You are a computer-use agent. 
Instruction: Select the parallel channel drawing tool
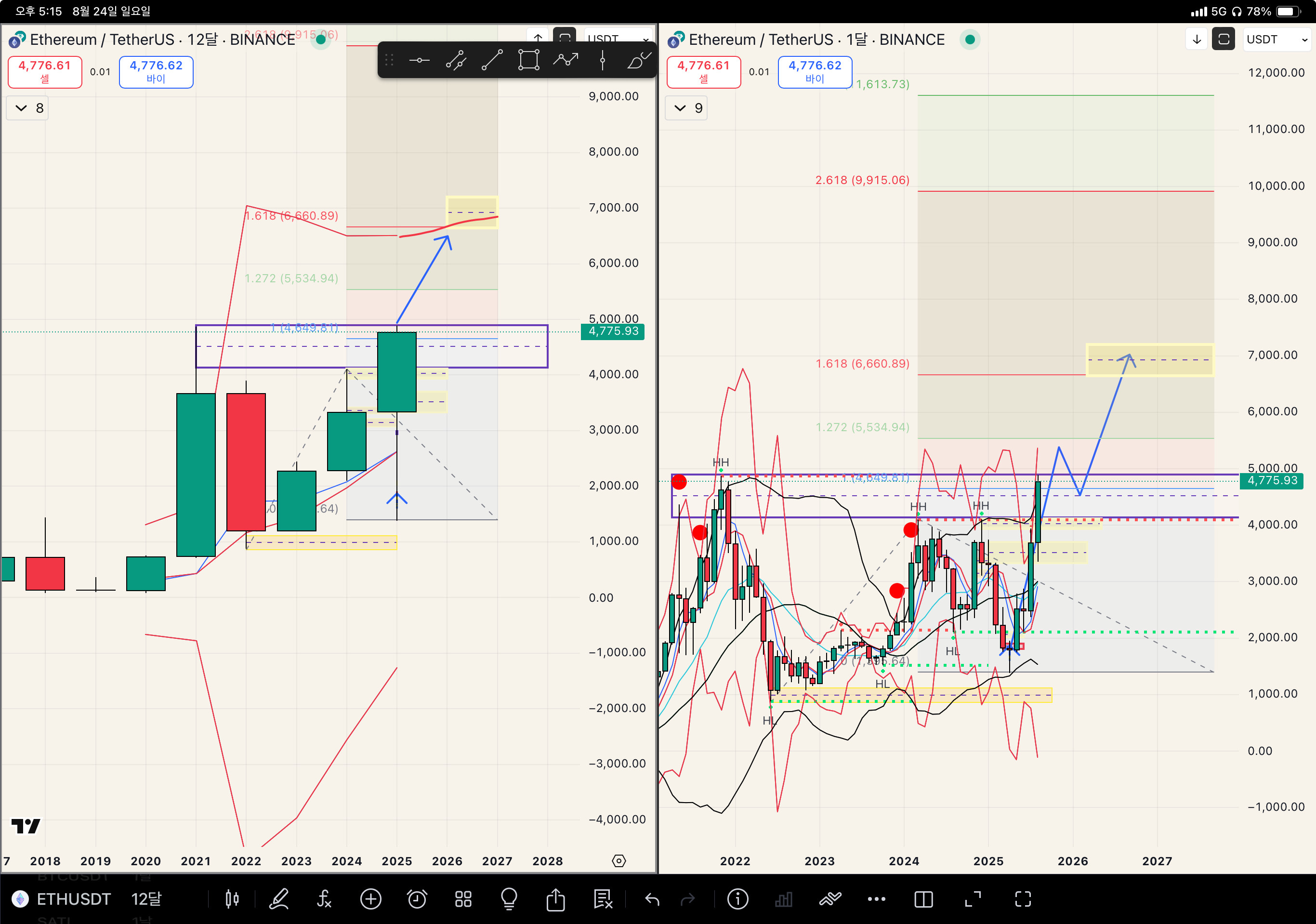coord(456,60)
